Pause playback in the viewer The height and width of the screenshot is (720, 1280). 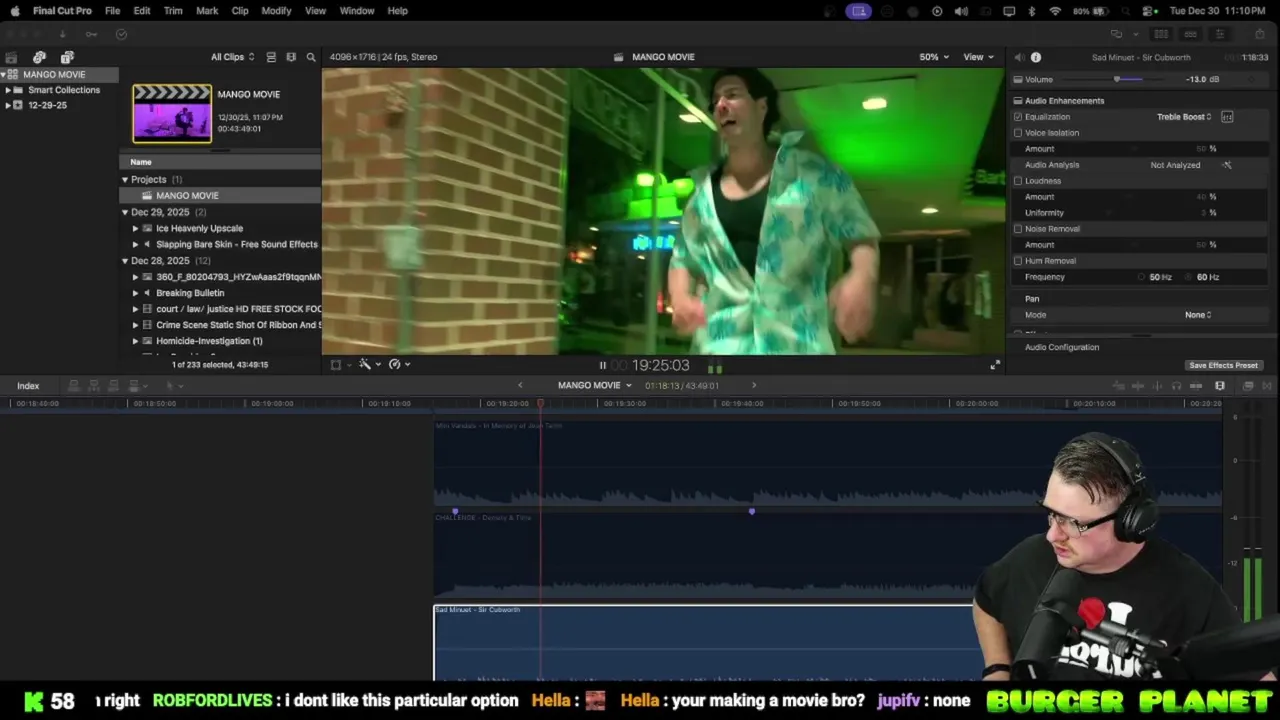602,366
